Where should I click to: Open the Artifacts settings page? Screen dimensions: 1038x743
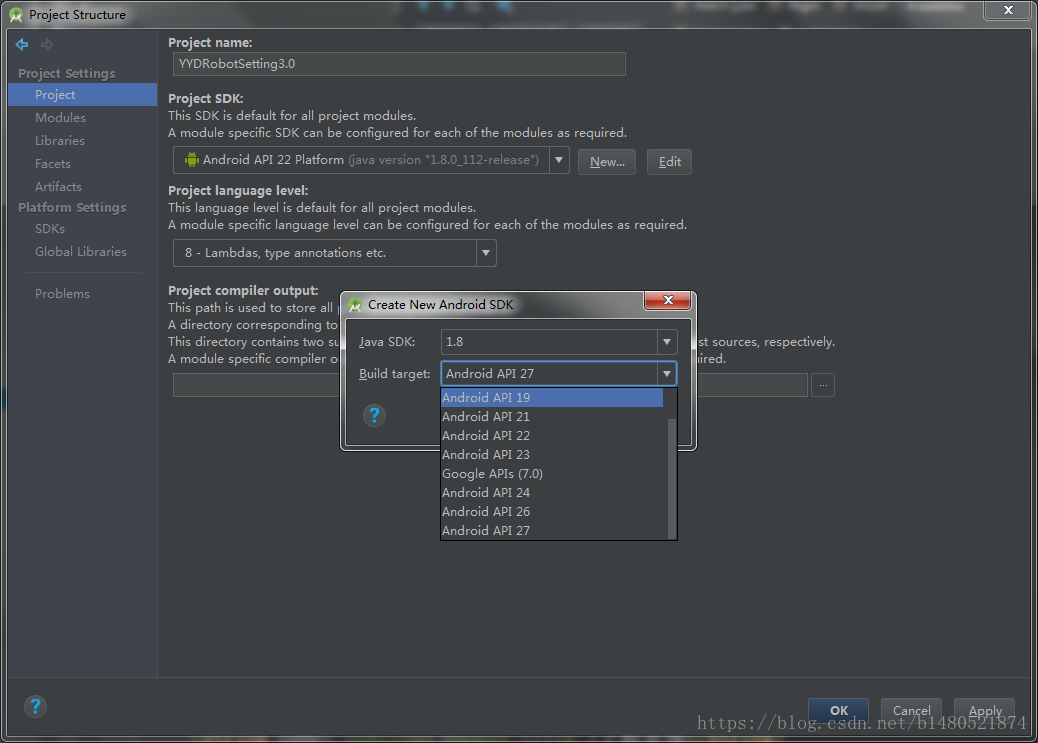pos(58,187)
